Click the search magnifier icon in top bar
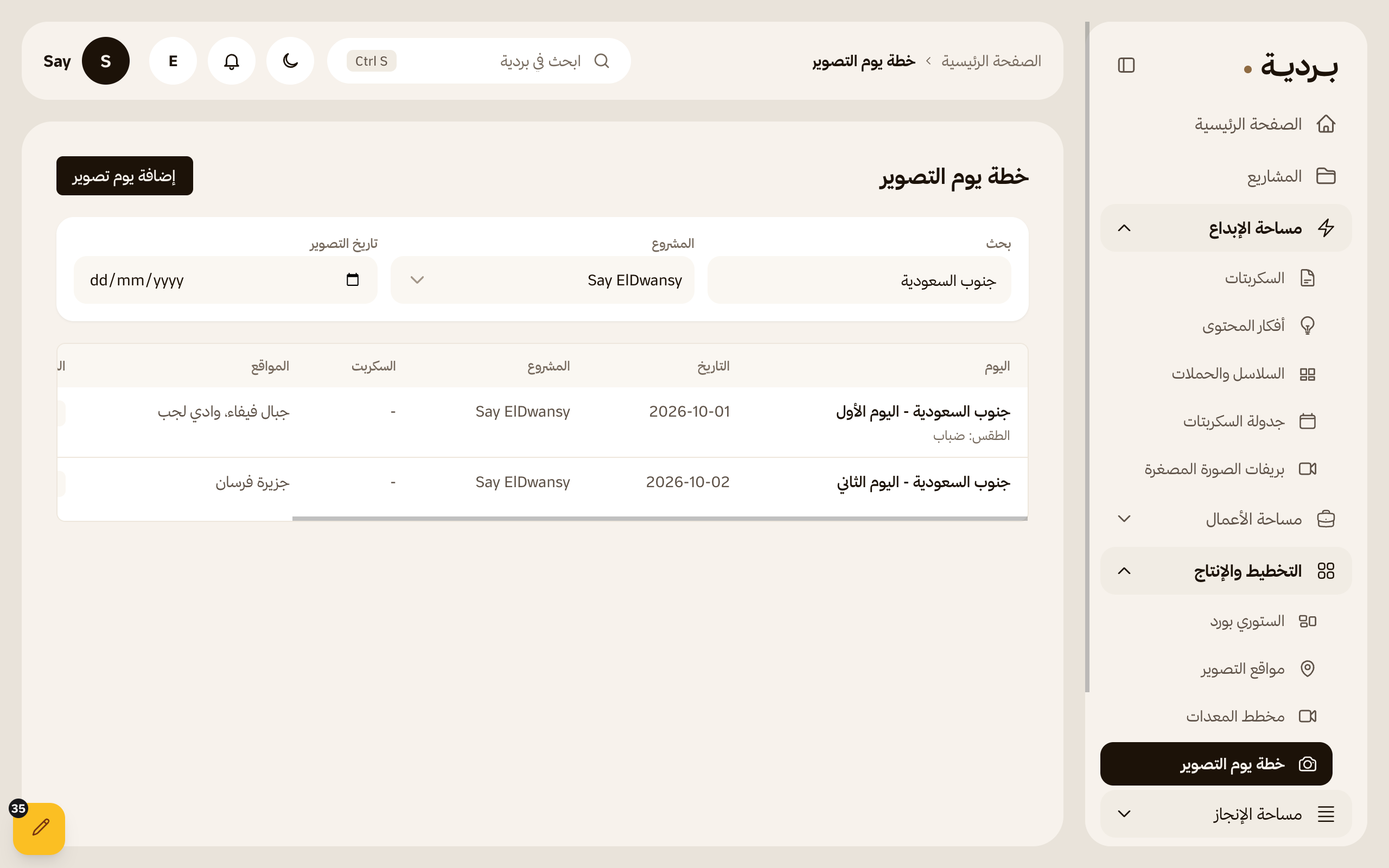This screenshot has width=1389, height=868. 602,61
